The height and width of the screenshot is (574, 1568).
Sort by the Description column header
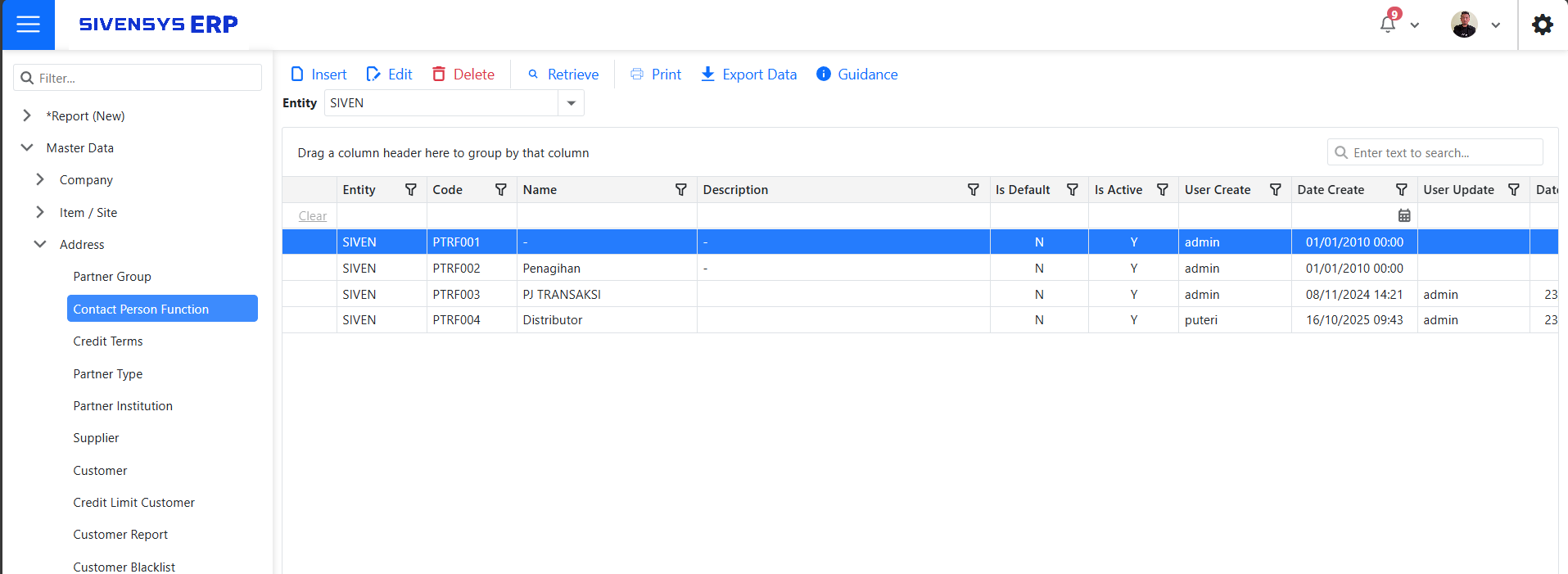point(735,190)
